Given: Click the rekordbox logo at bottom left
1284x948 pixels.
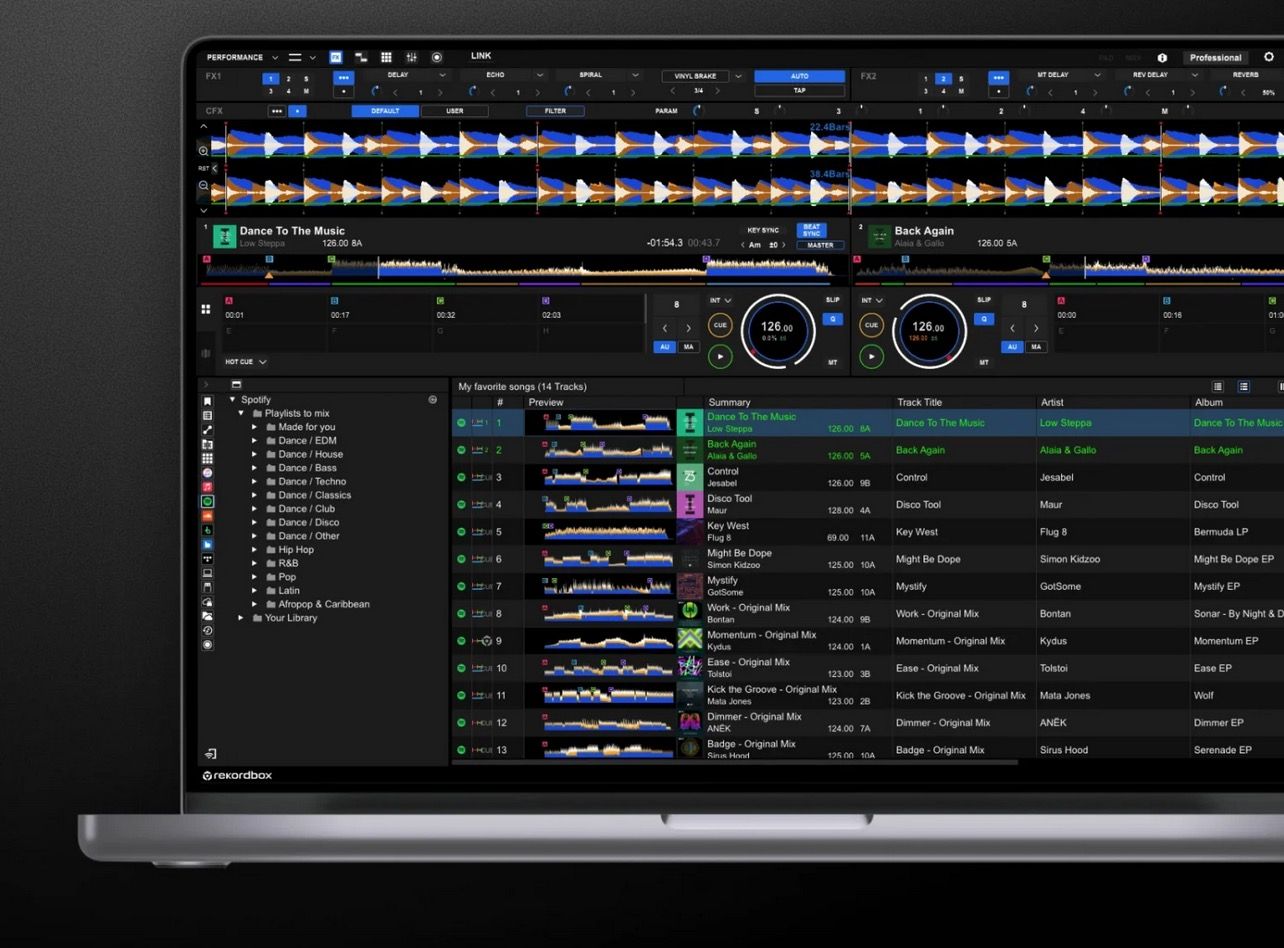Looking at the screenshot, I should (x=237, y=775).
